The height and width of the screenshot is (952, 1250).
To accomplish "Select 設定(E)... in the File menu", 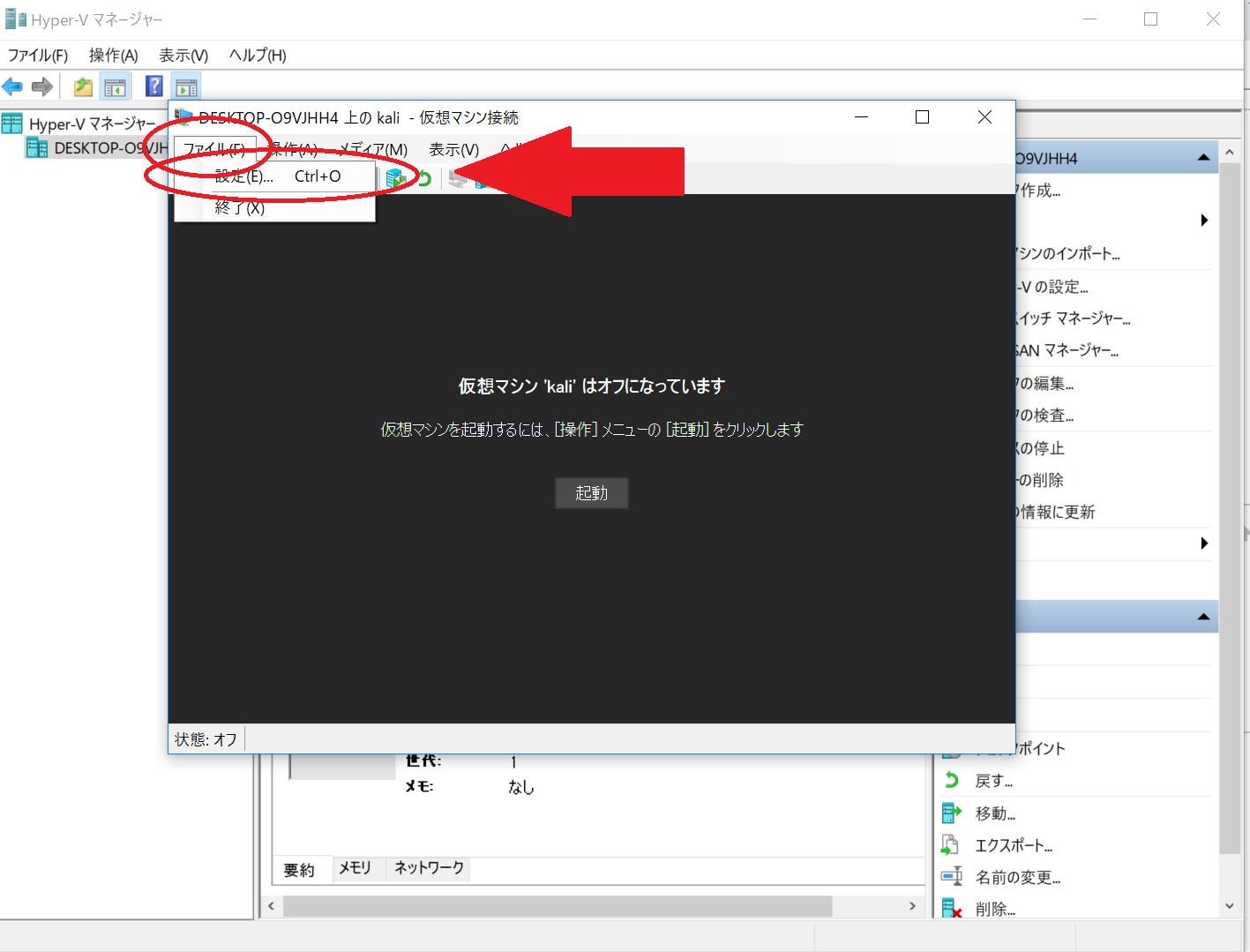I will tap(244, 176).
